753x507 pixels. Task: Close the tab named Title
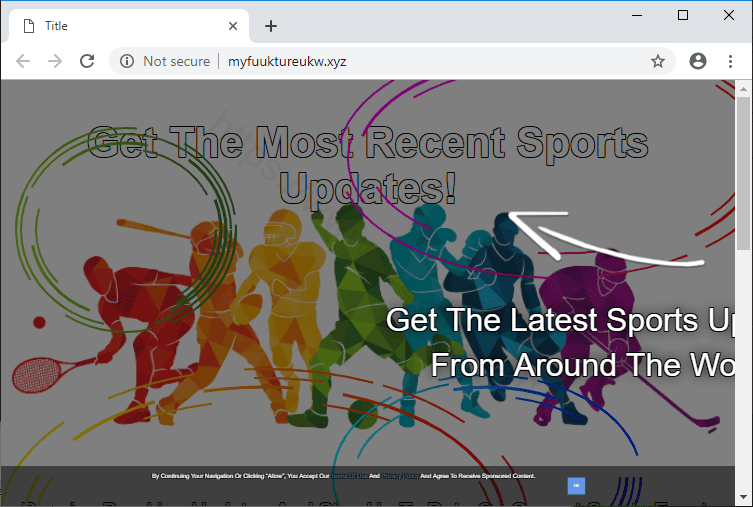point(234,26)
